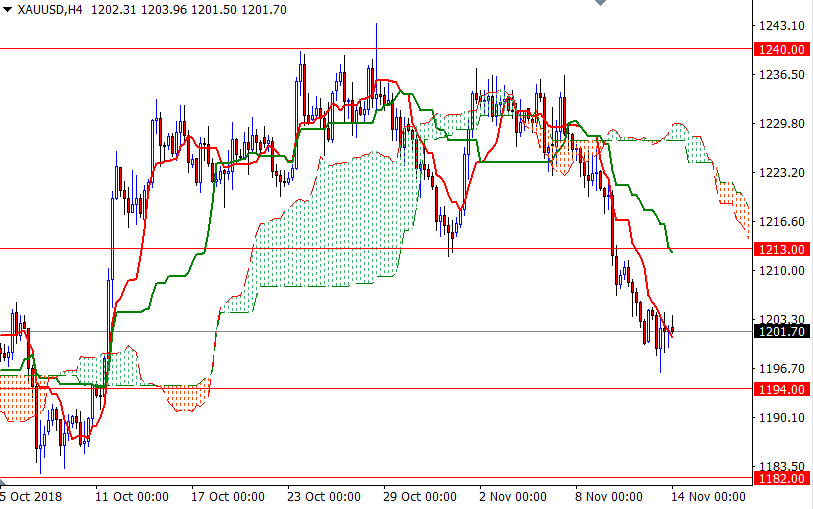This screenshot has height=509, width=813.
Task: Click the black 1201.70 current price tag
Action: click(x=781, y=332)
